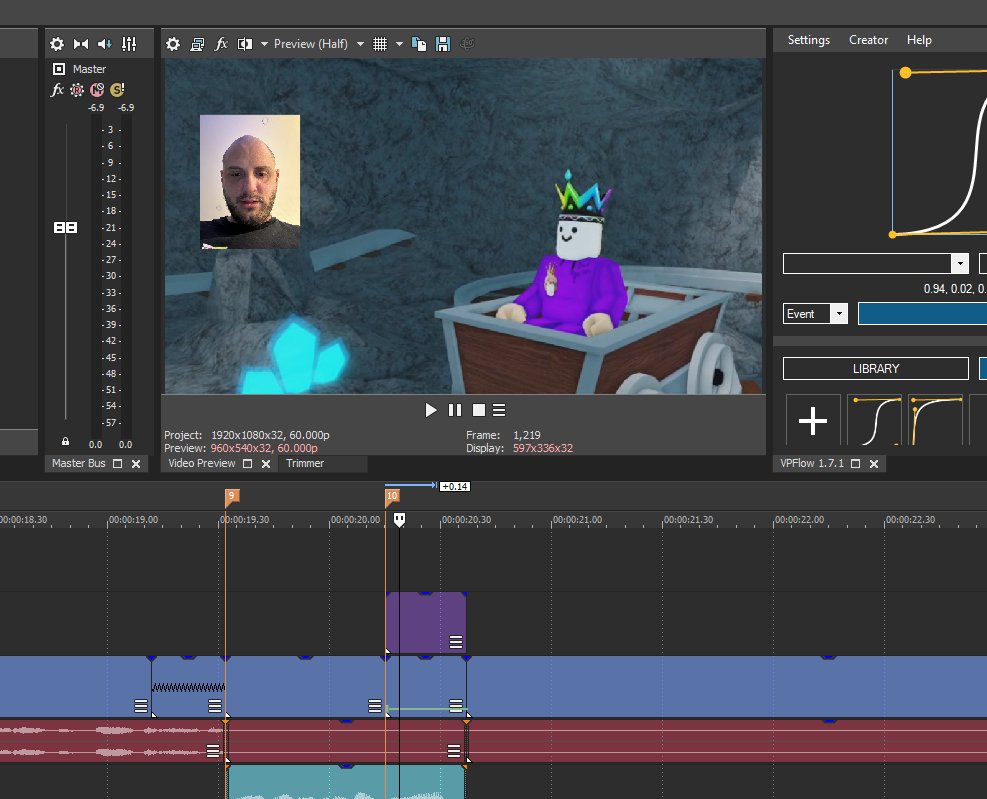Open the preview transport hamburger menu
The height and width of the screenshot is (799, 987).
[x=499, y=410]
